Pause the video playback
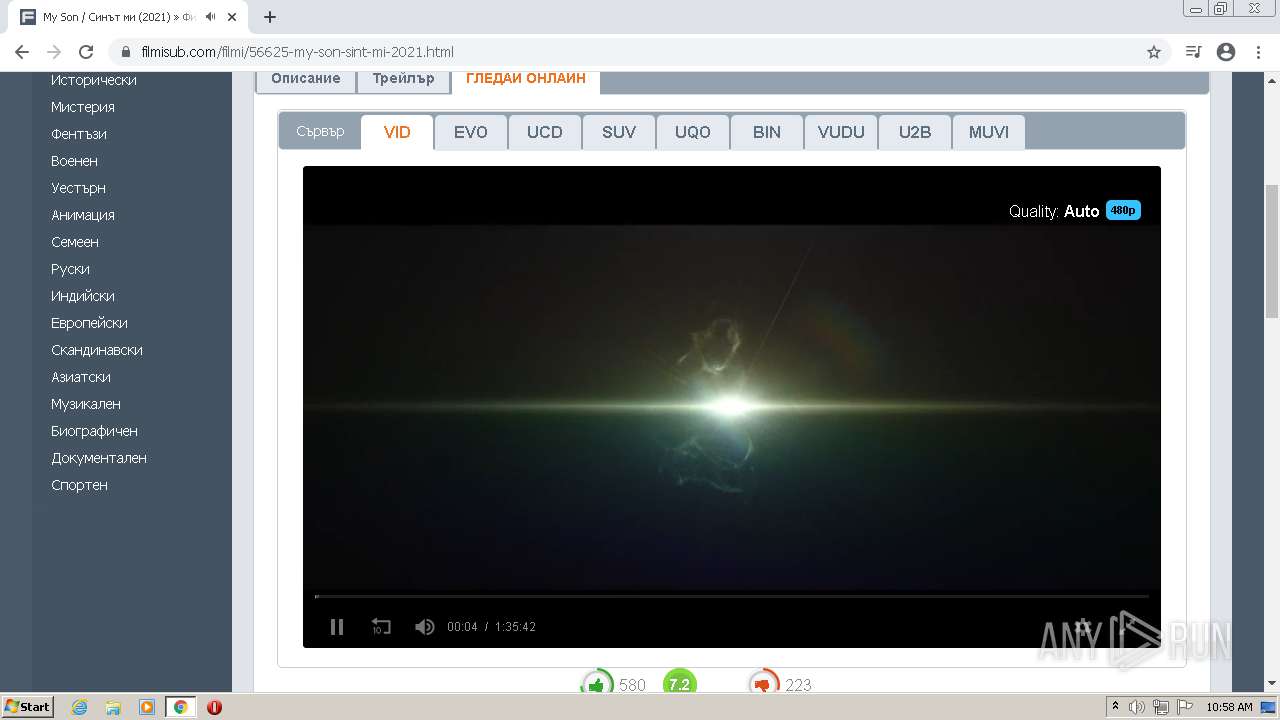Screen dimensions: 1280x720 [x=337, y=627]
